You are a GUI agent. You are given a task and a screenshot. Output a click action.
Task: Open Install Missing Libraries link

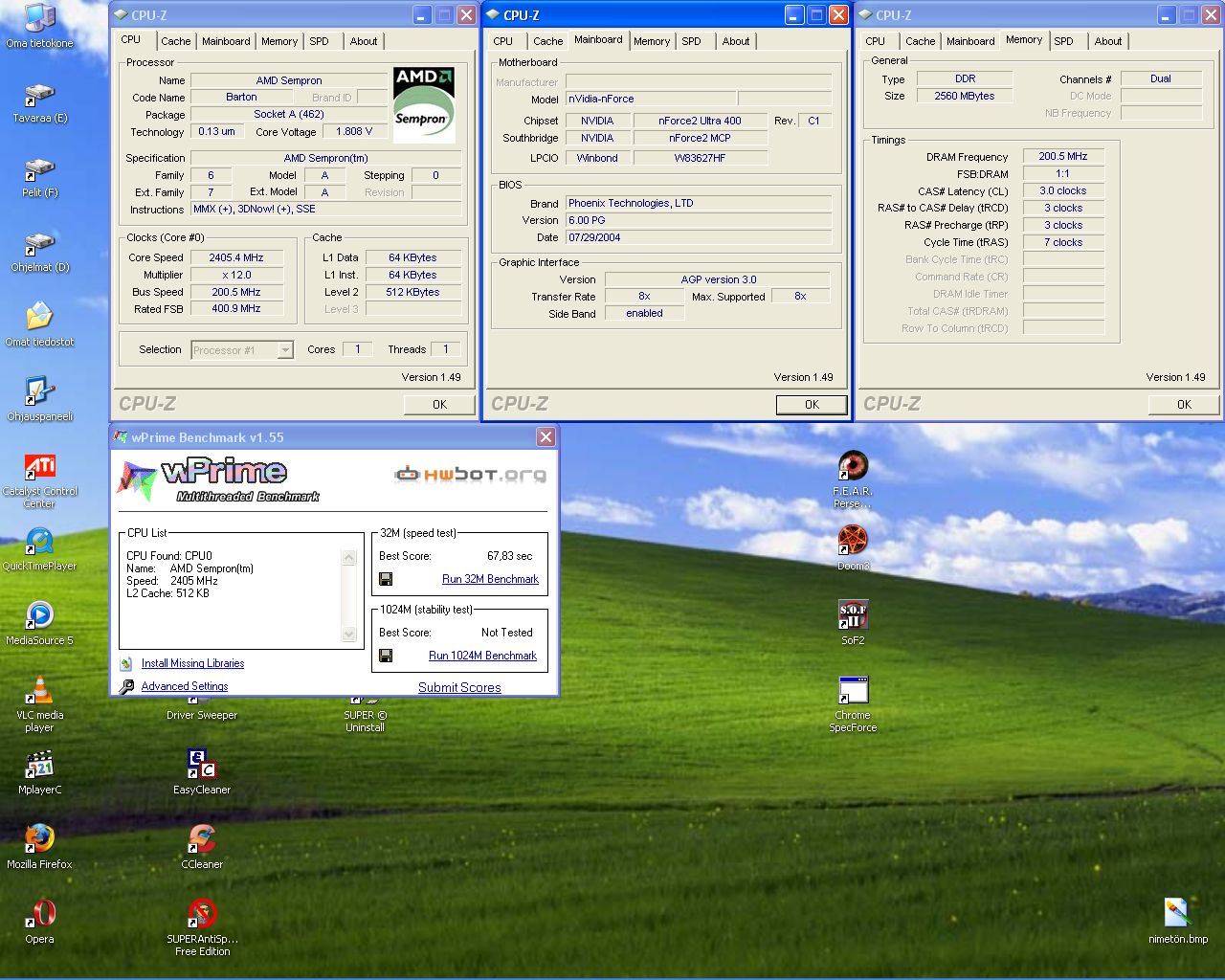click(192, 663)
